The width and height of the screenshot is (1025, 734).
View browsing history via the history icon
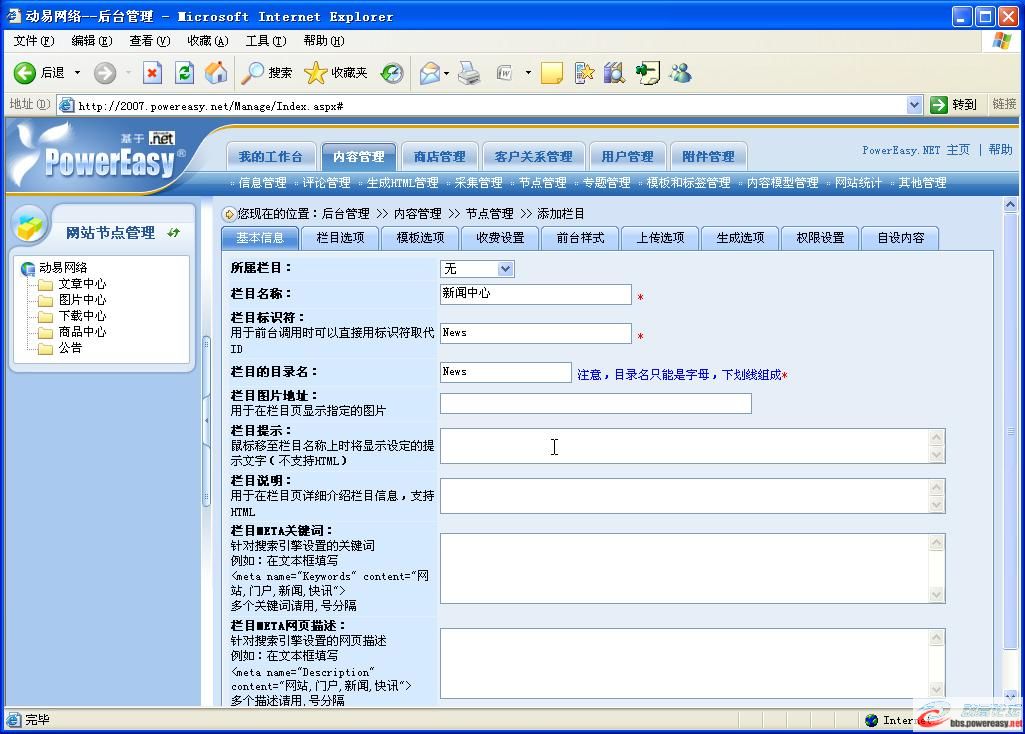coord(391,72)
